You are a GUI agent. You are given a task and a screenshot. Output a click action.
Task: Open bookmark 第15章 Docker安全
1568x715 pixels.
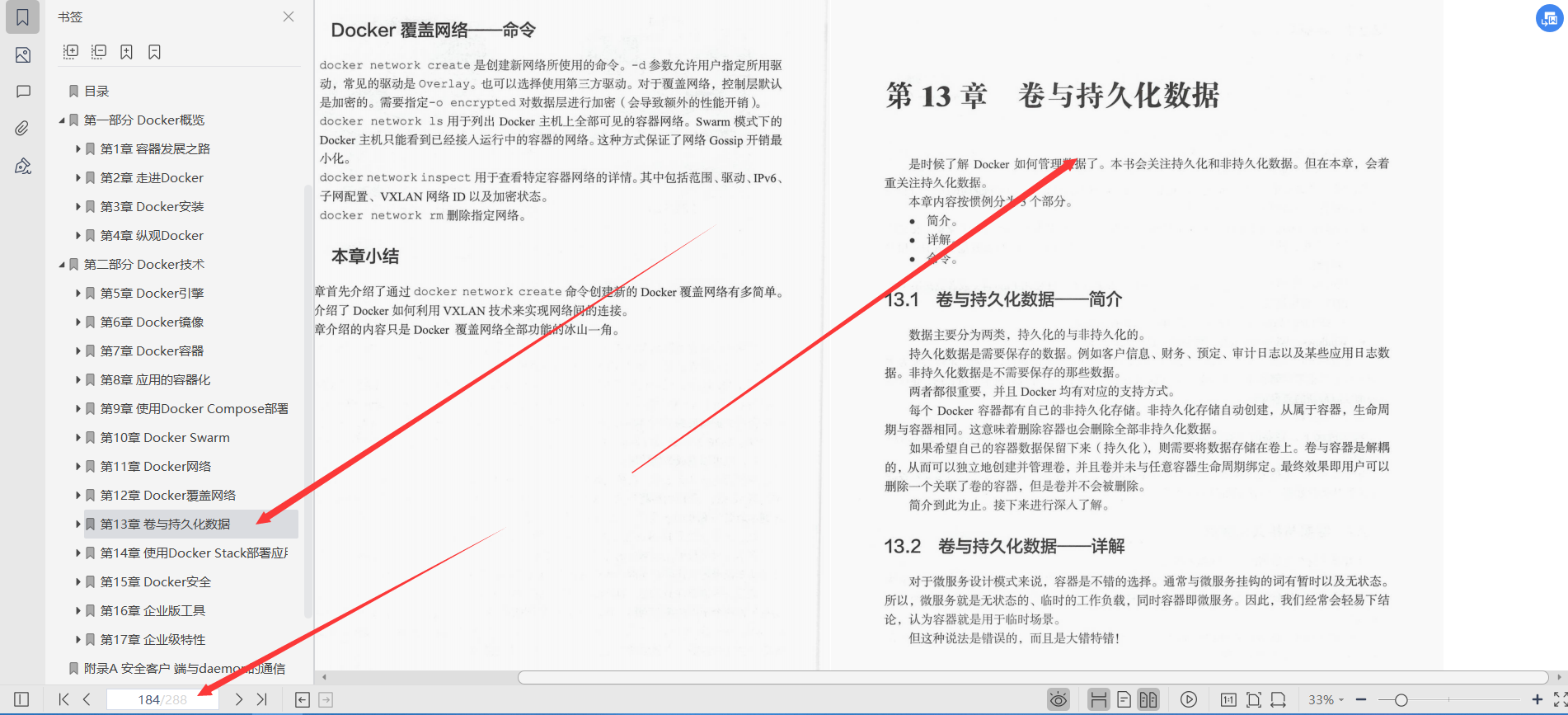156,582
